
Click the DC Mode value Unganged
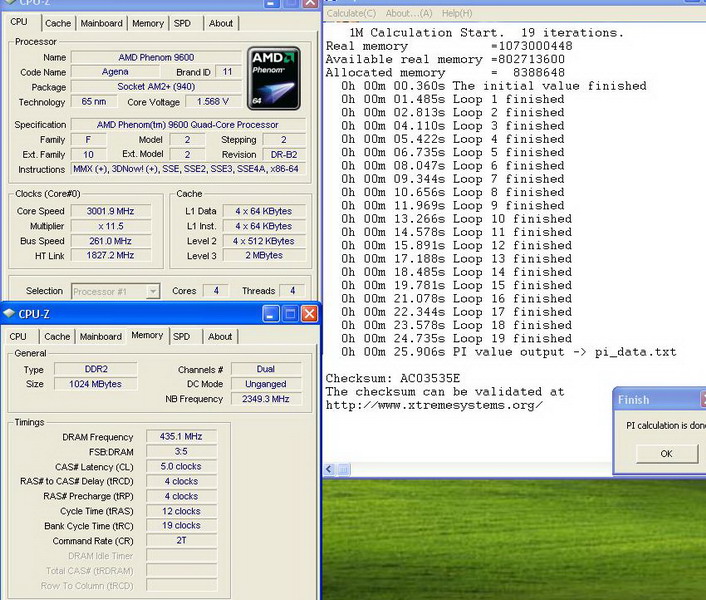(266, 384)
